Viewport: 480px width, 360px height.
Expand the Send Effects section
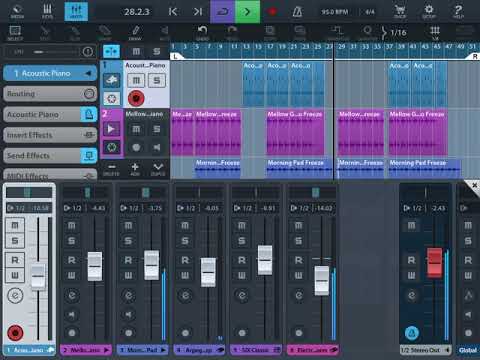50,156
